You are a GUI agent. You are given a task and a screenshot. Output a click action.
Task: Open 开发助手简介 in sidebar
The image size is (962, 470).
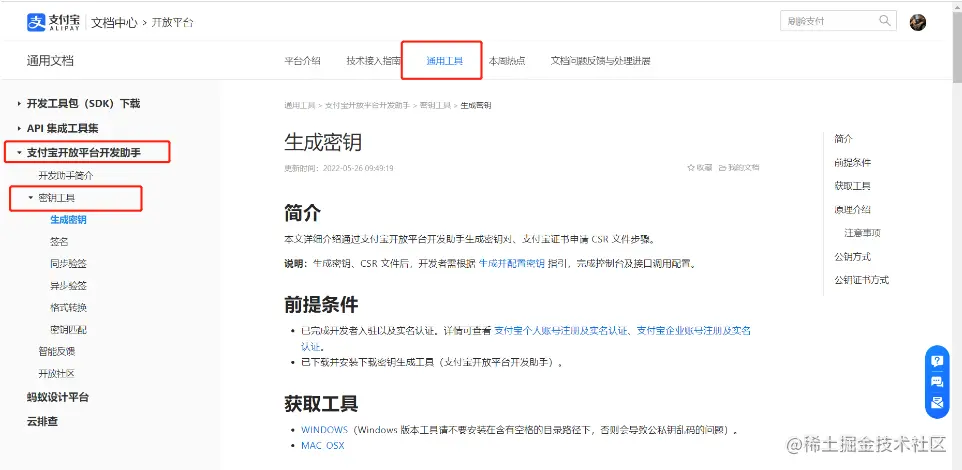coord(66,175)
